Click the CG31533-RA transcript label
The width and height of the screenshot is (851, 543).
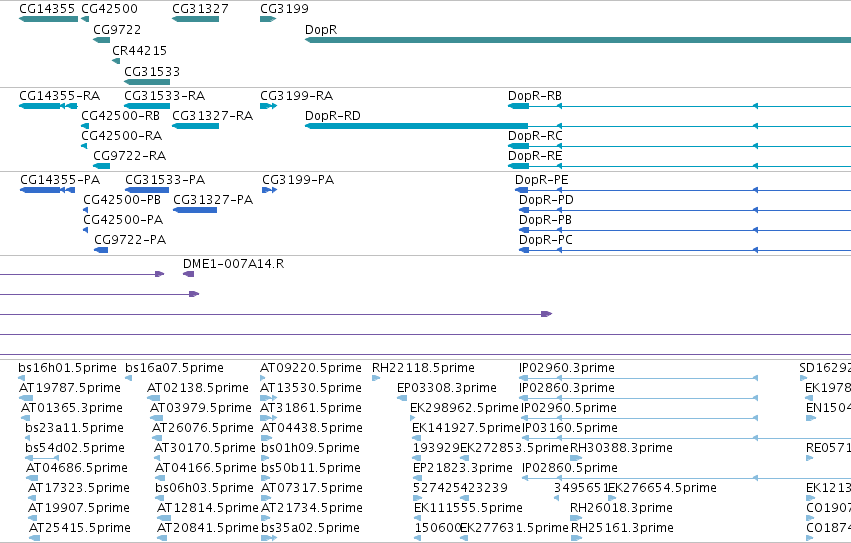[x=164, y=96]
